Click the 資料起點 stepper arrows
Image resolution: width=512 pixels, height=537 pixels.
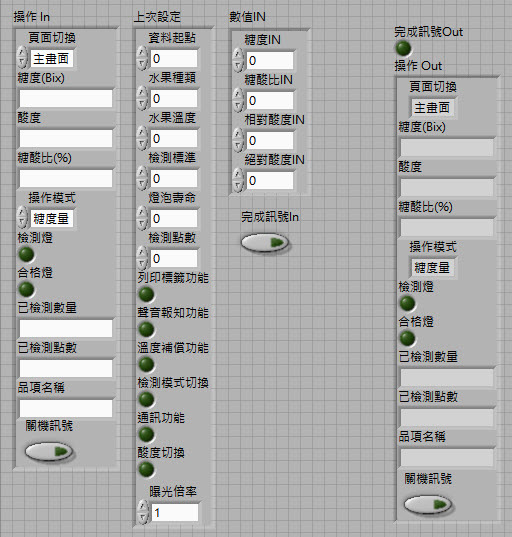tap(142, 58)
